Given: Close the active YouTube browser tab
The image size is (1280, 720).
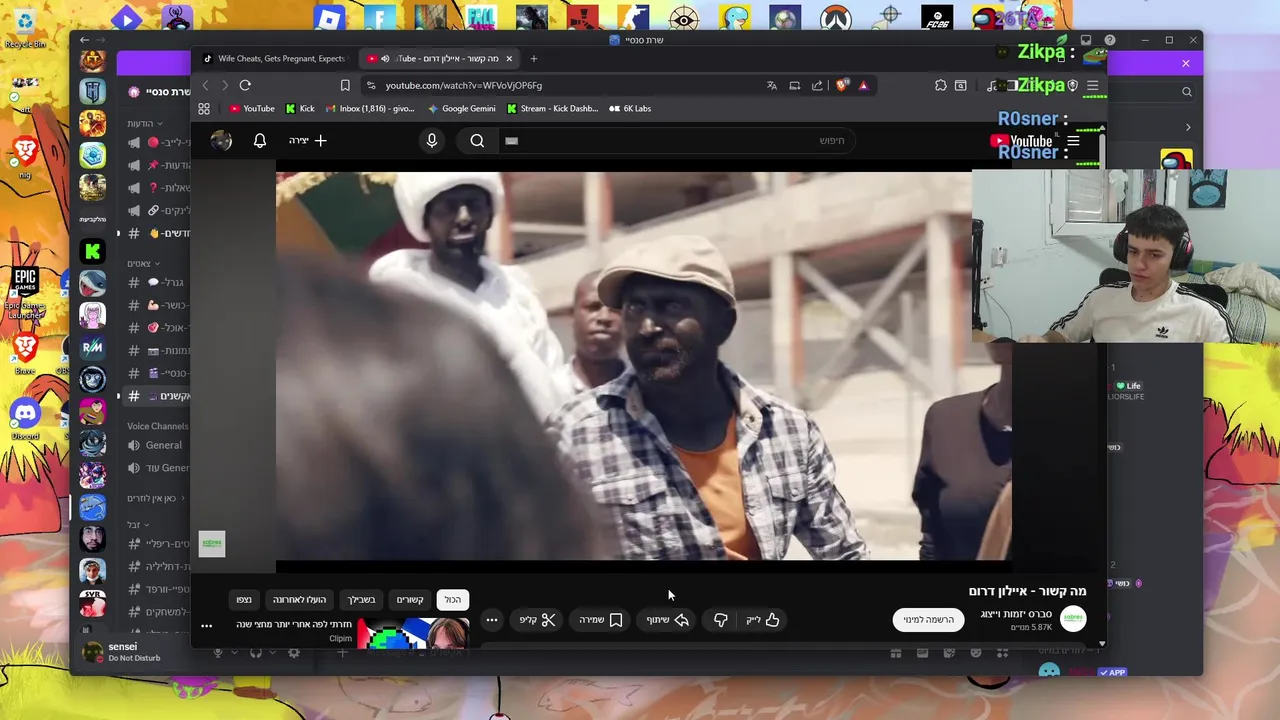Looking at the screenshot, I should [x=509, y=58].
